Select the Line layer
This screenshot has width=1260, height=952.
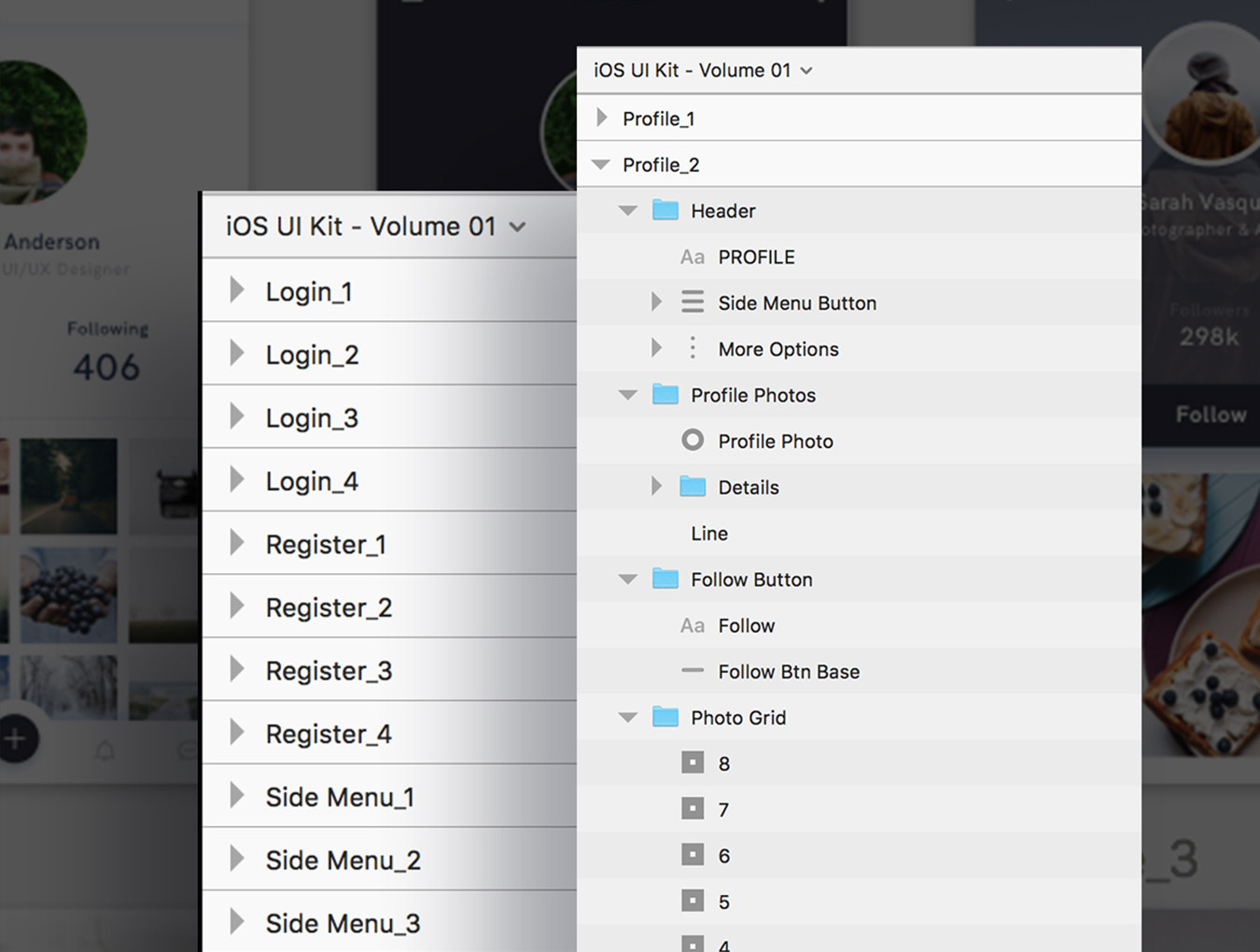click(709, 533)
